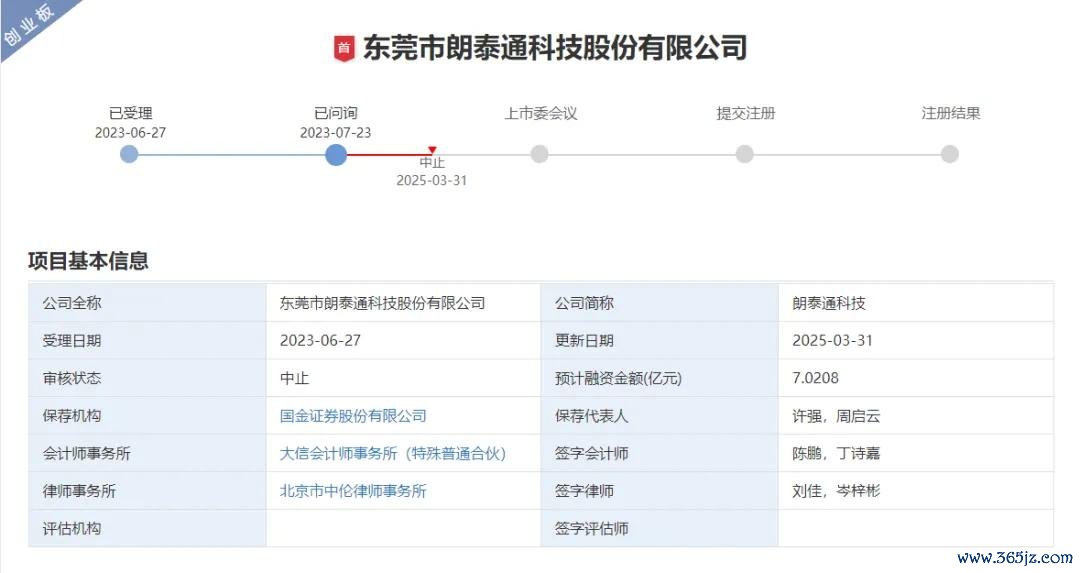Click the 提交注册 stage label
Viewport: 1080px width, 573px height.
[745, 114]
